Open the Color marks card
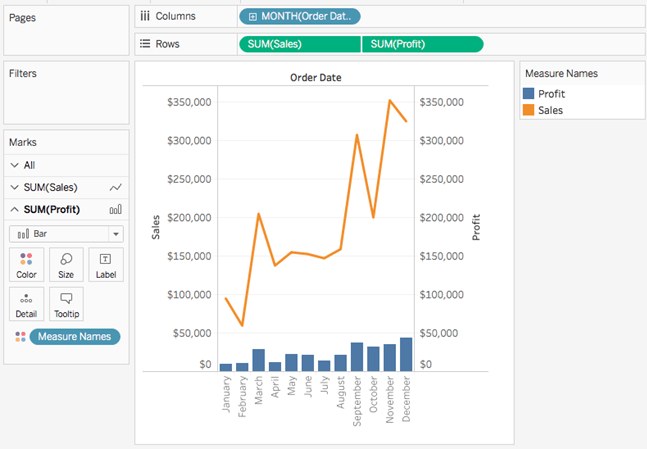647x449 pixels. tap(26, 264)
